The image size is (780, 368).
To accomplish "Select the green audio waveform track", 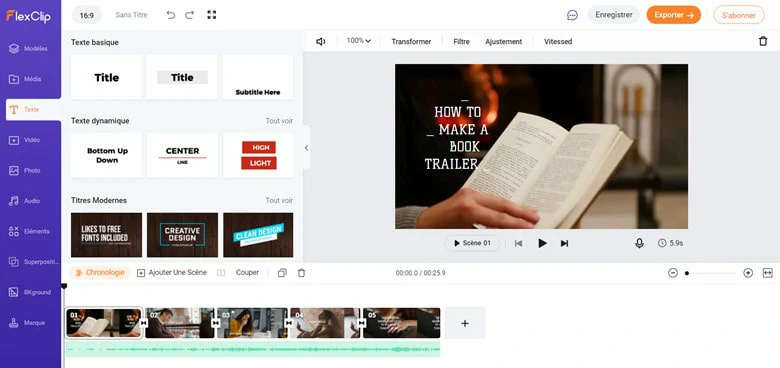I will [253, 349].
